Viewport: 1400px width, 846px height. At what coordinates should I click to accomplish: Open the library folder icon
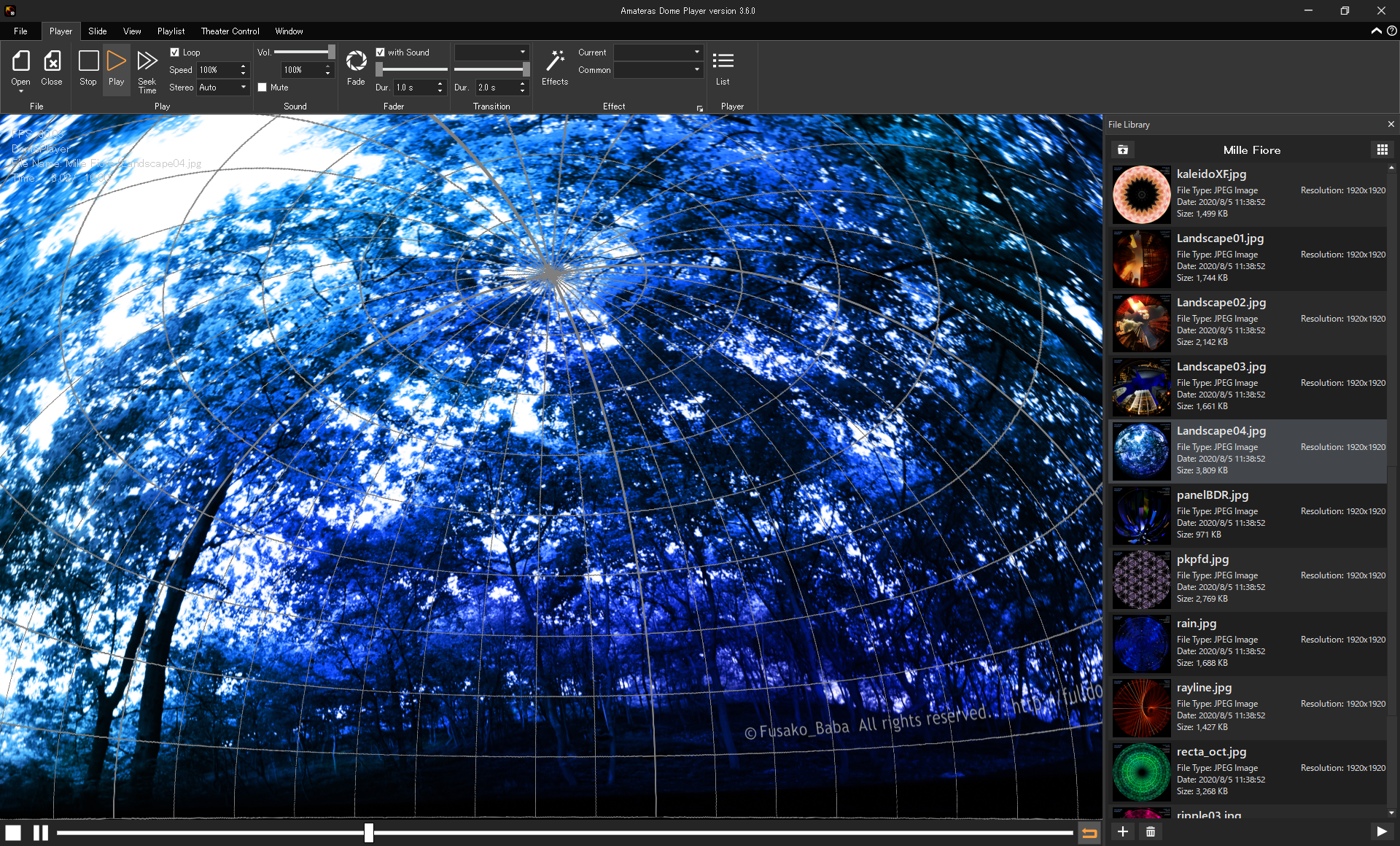[1123, 150]
